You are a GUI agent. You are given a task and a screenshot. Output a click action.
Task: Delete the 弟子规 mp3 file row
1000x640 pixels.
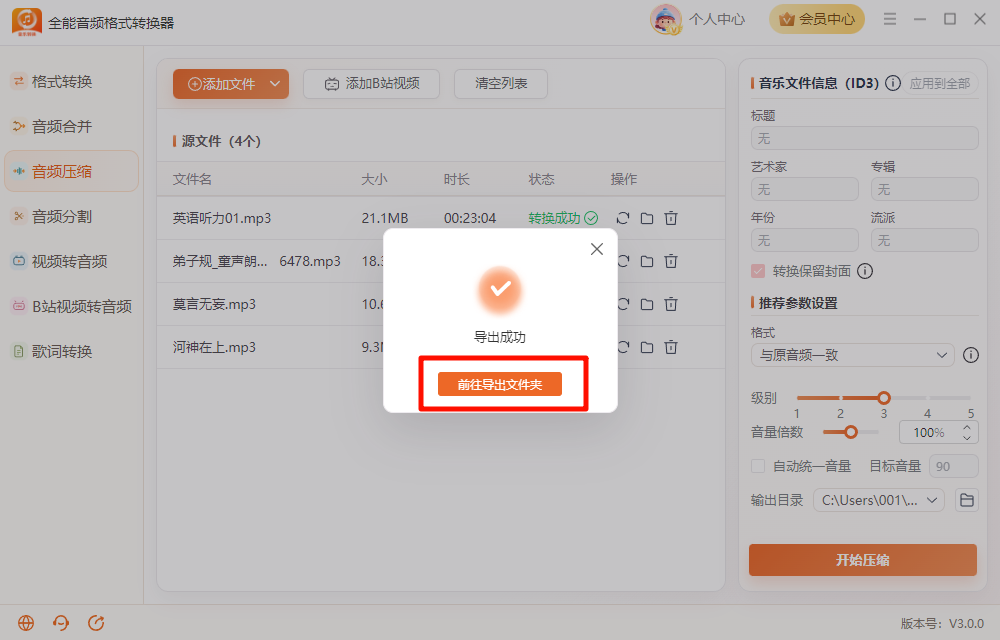point(671,261)
